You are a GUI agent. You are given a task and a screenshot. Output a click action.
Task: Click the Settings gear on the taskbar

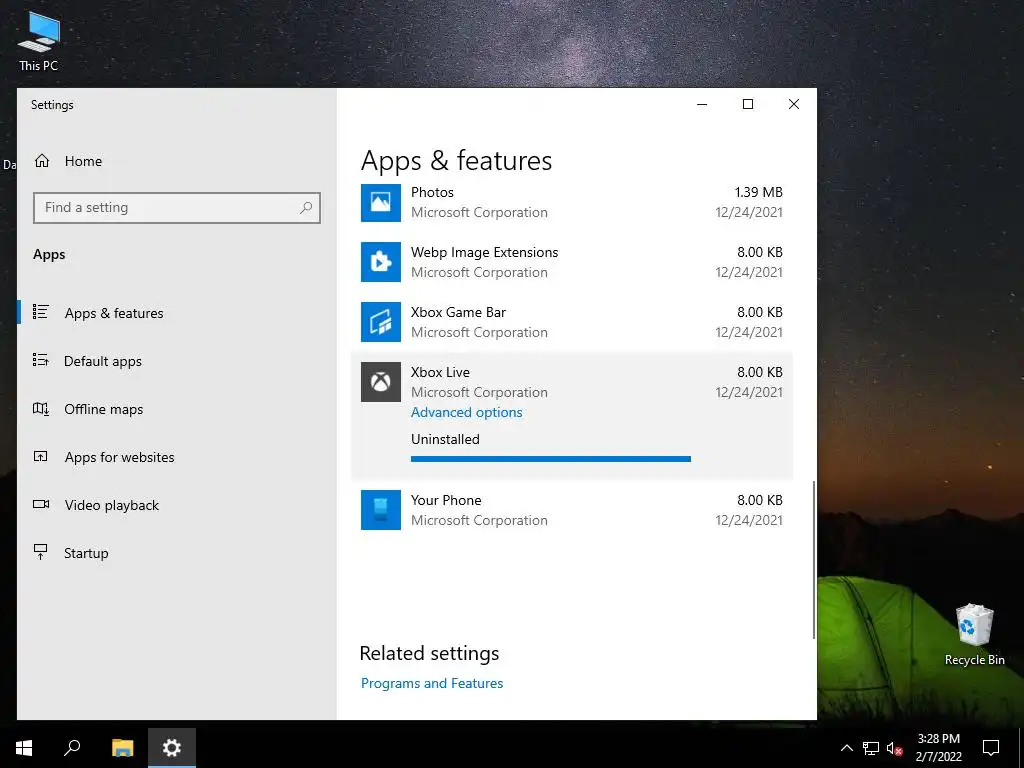(x=172, y=748)
